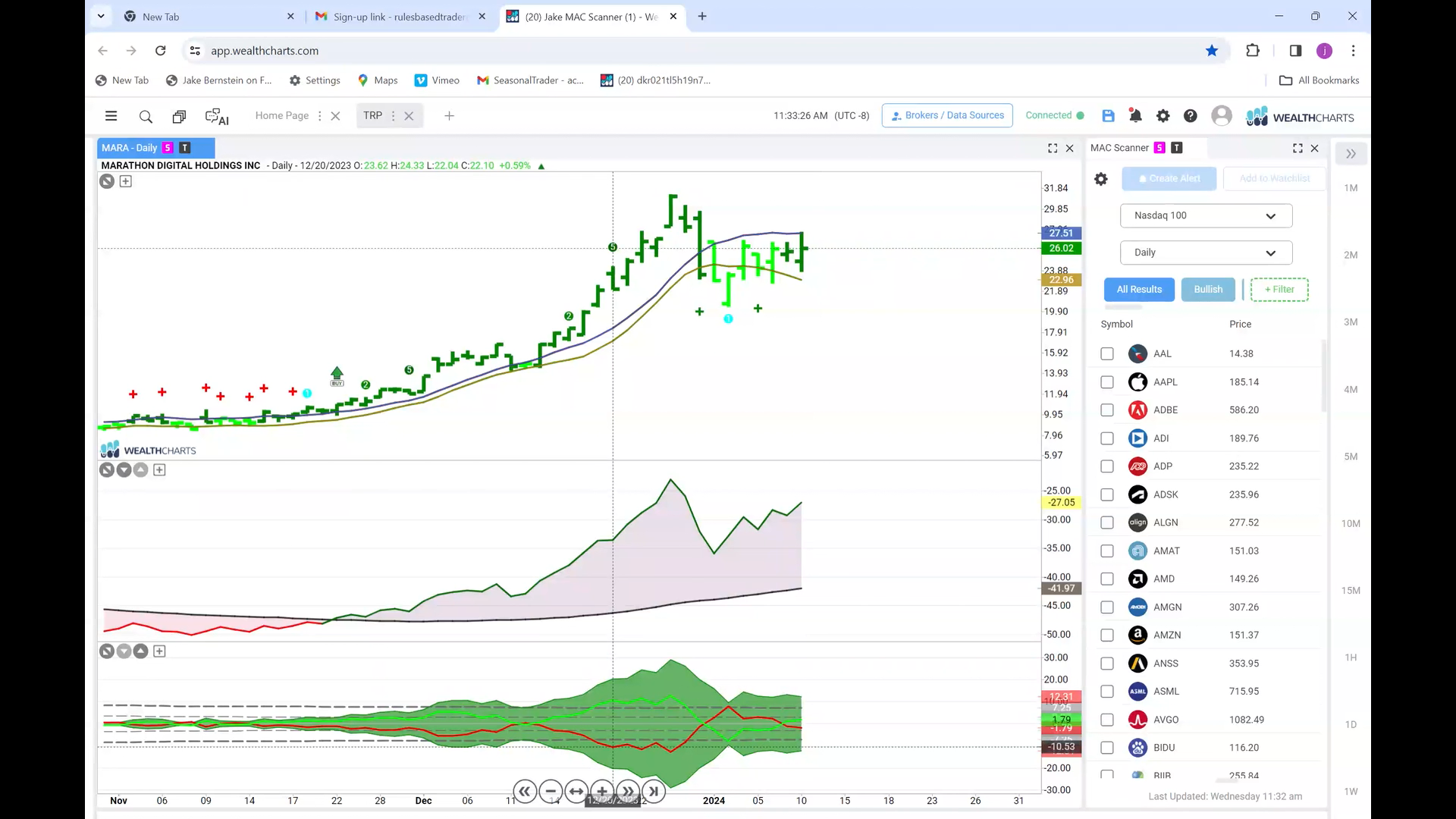The image size is (1456, 819).
Task: Add an indicator to the middle pane
Action: tap(159, 470)
